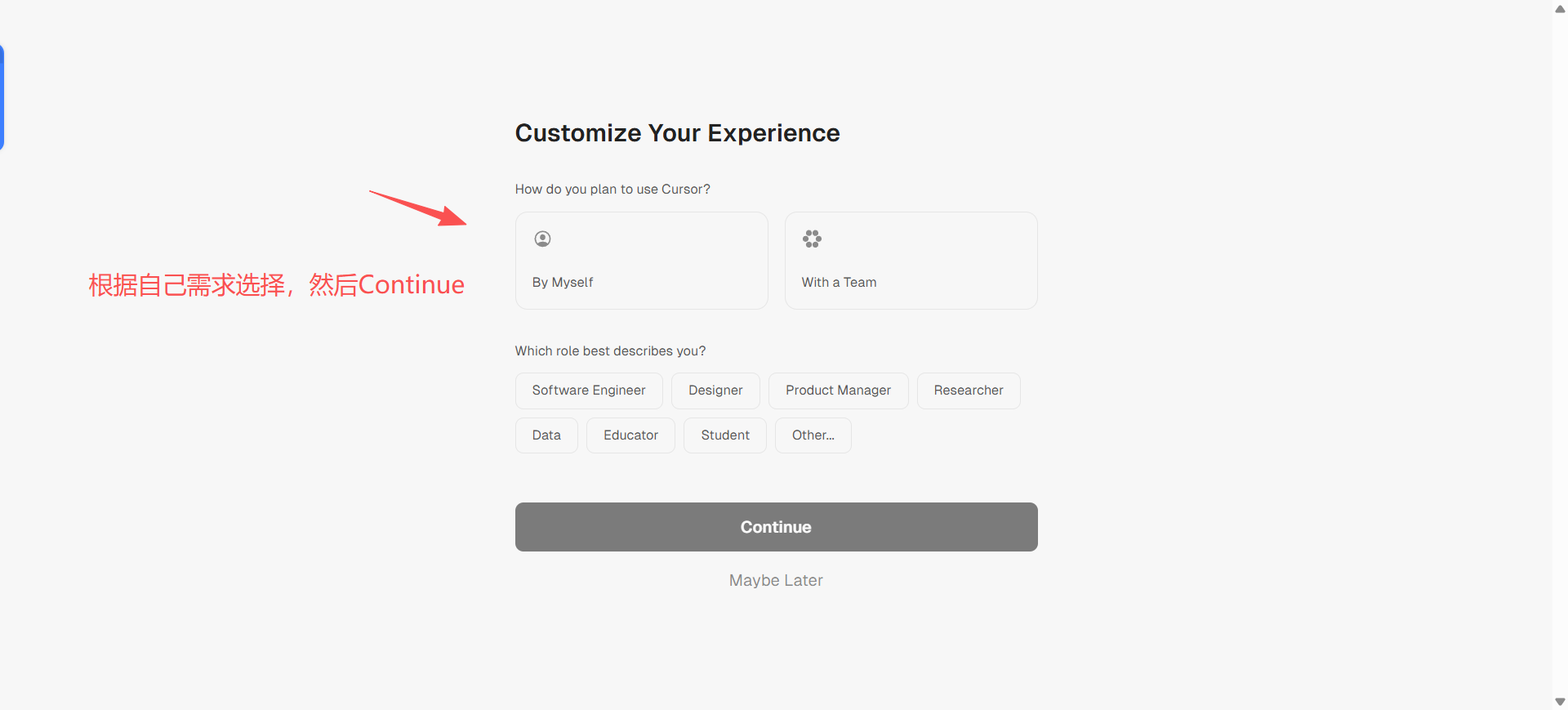The image size is (1568, 710).
Task: Choose the Other... role option
Action: point(813,435)
